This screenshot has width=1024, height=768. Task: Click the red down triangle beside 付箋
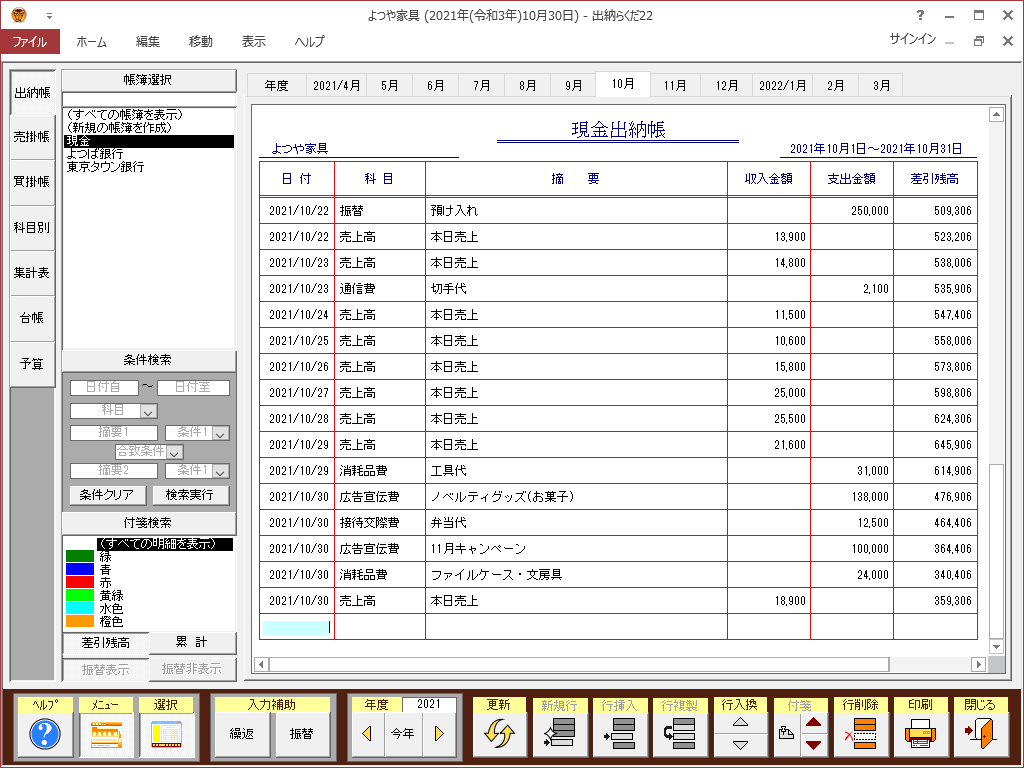pyautogui.click(x=814, y=745)
